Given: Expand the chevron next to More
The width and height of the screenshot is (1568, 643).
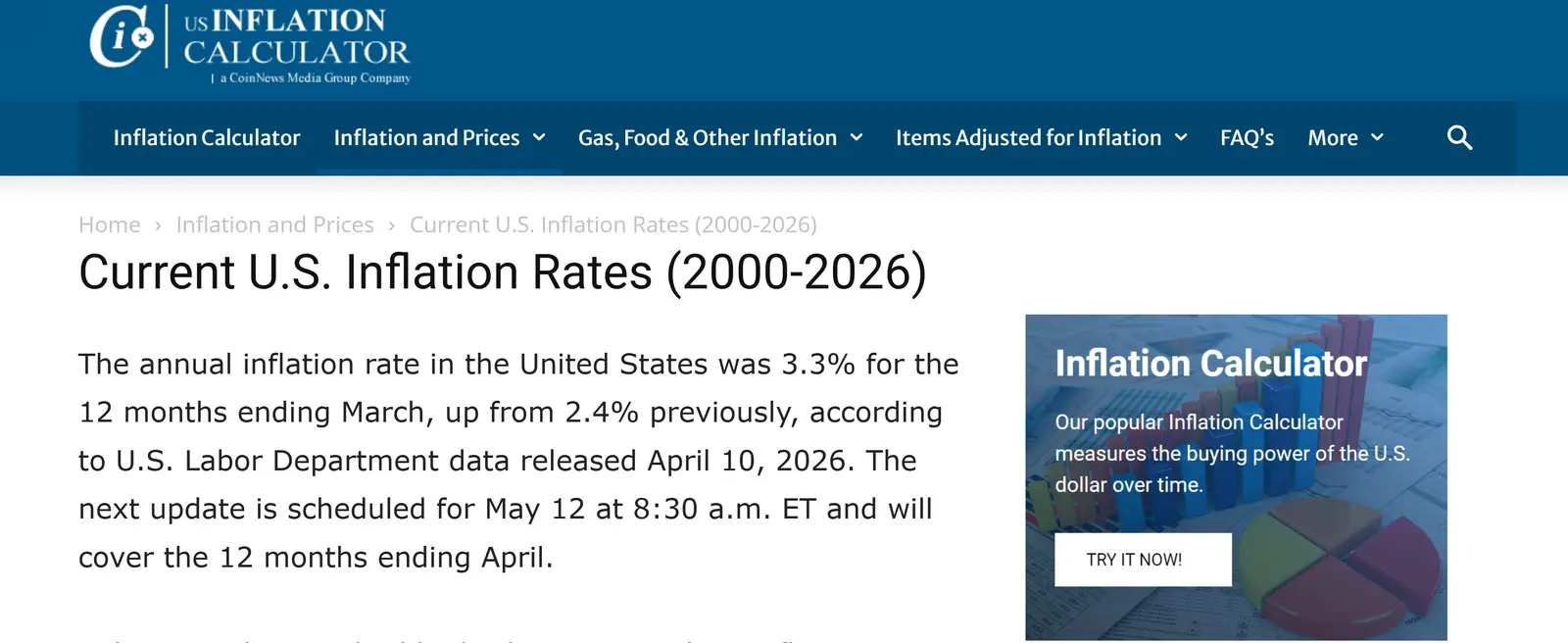Looking at the screenshot, I should coord(1377,138).
